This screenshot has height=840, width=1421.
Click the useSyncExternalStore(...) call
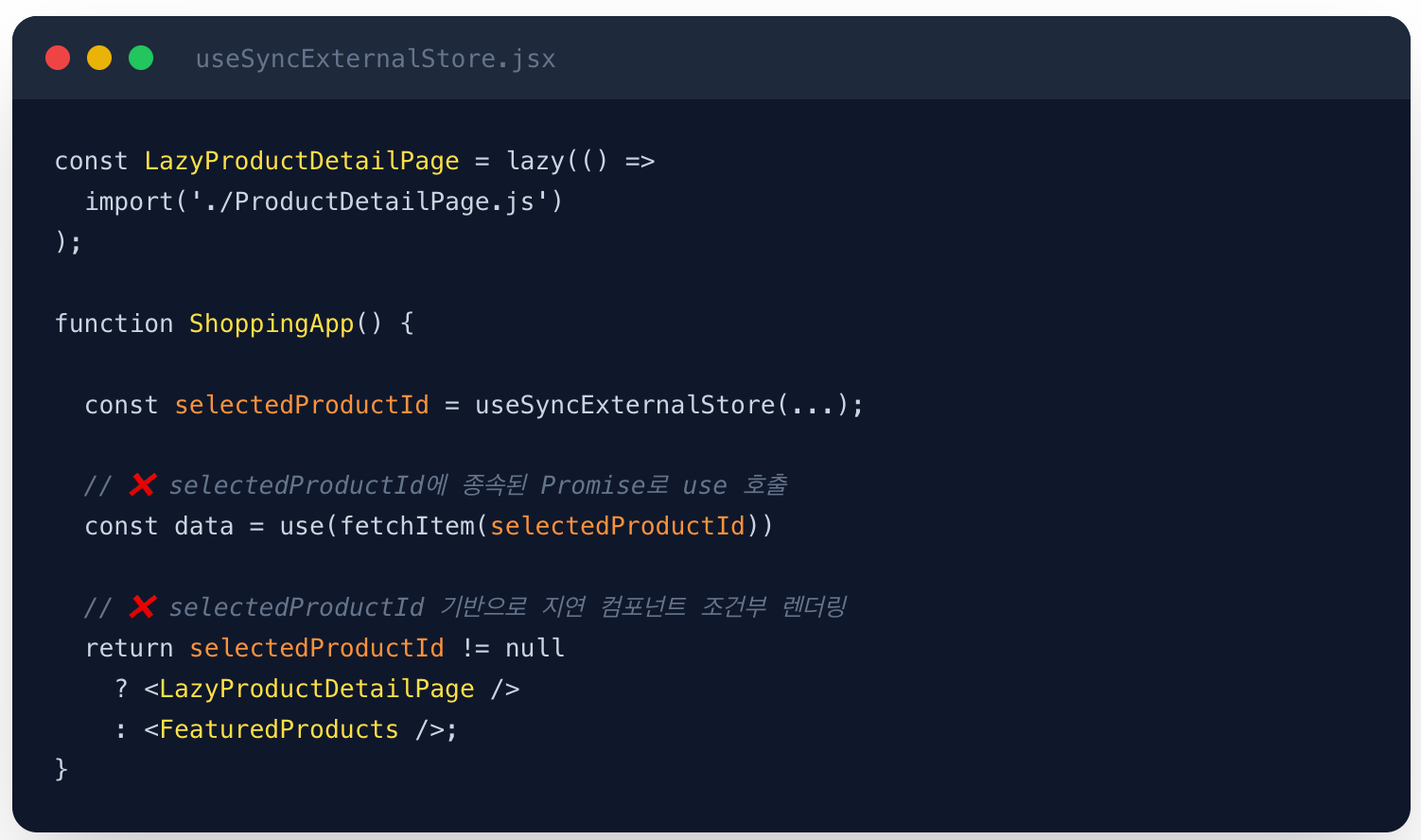pos(661,405)
